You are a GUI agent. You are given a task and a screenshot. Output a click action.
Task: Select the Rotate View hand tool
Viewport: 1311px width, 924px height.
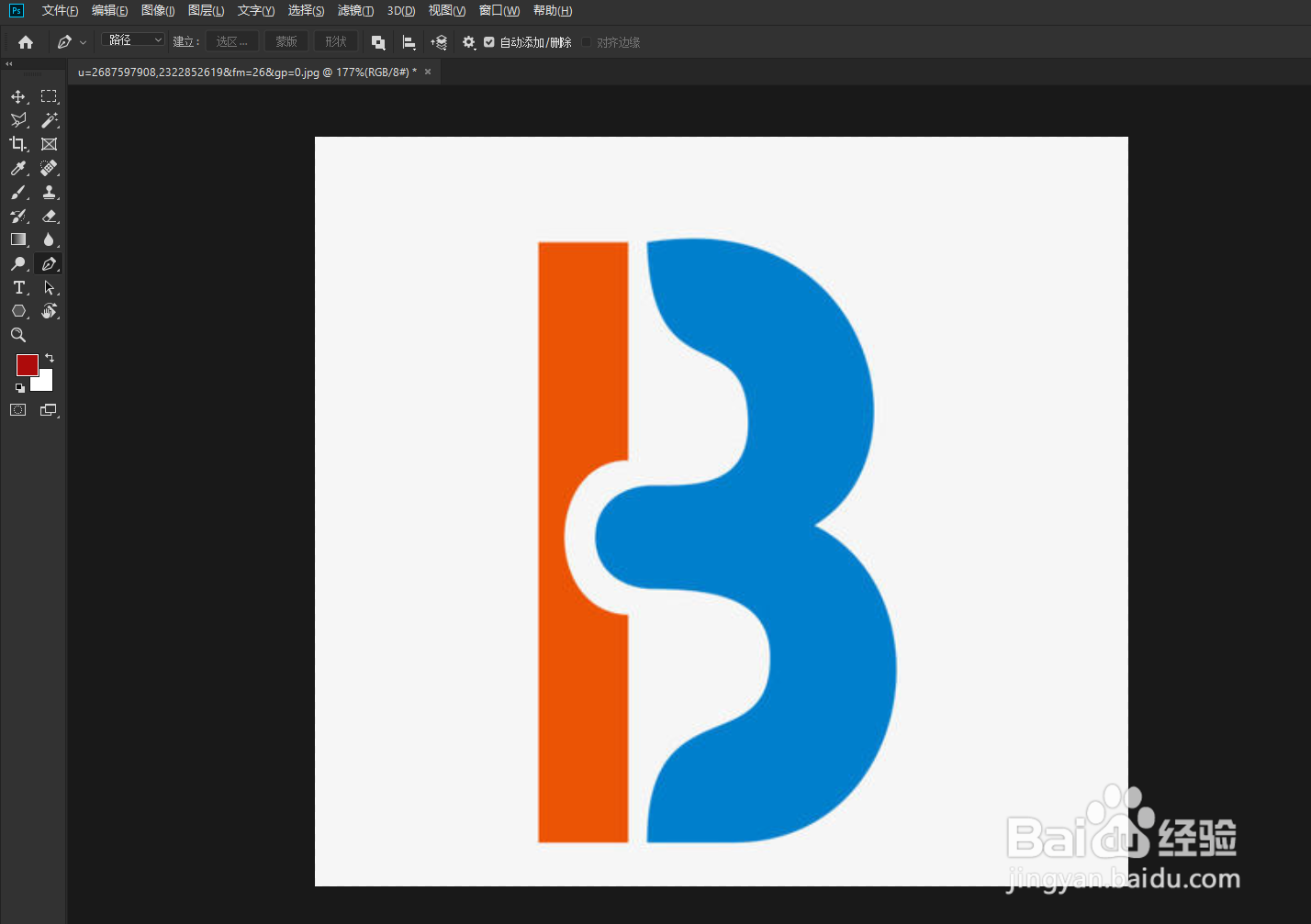(x=50, y=311)
